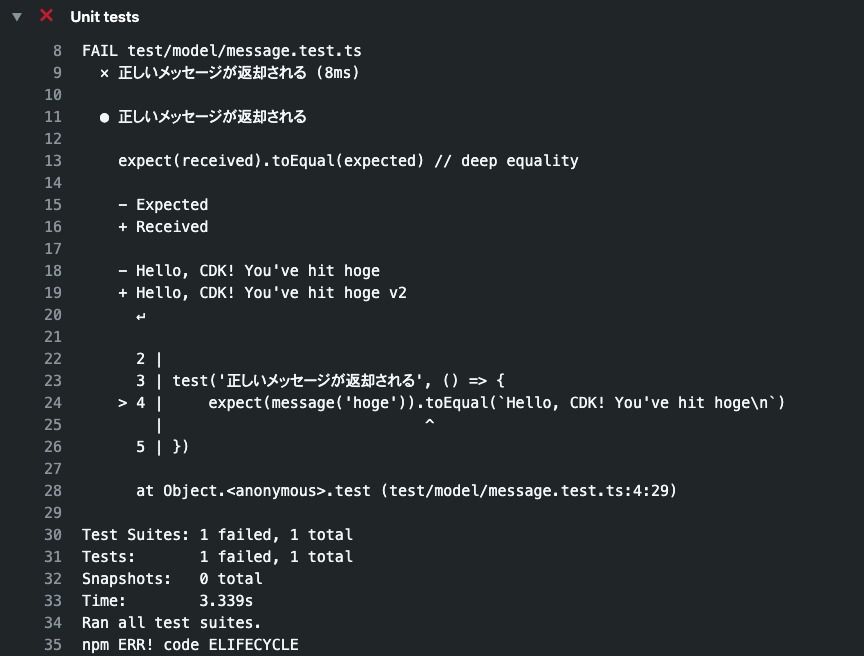Click line number 33 beside Time
Image resolution: width=864 pixels, height=656 pixels.
[53, 601]
